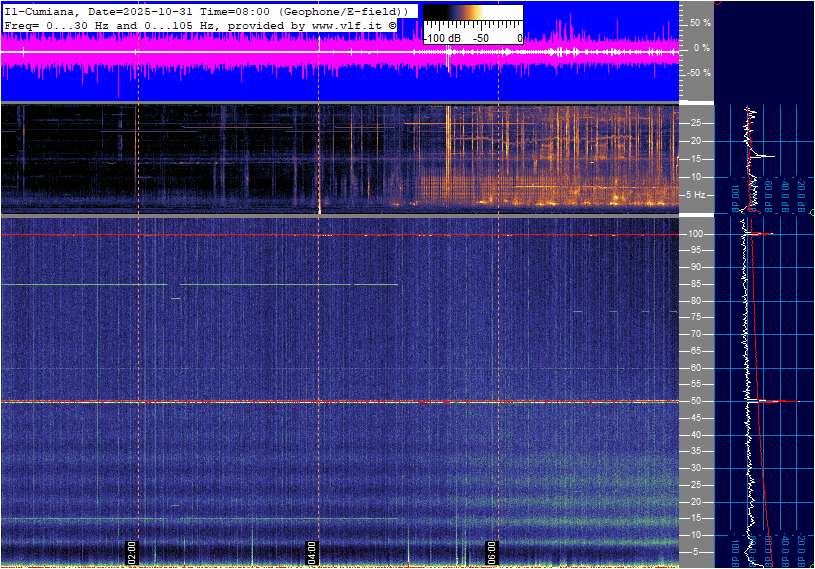Click the -50 % amplitude axis label
Screen dimensions: 815x569
(698, 73)
